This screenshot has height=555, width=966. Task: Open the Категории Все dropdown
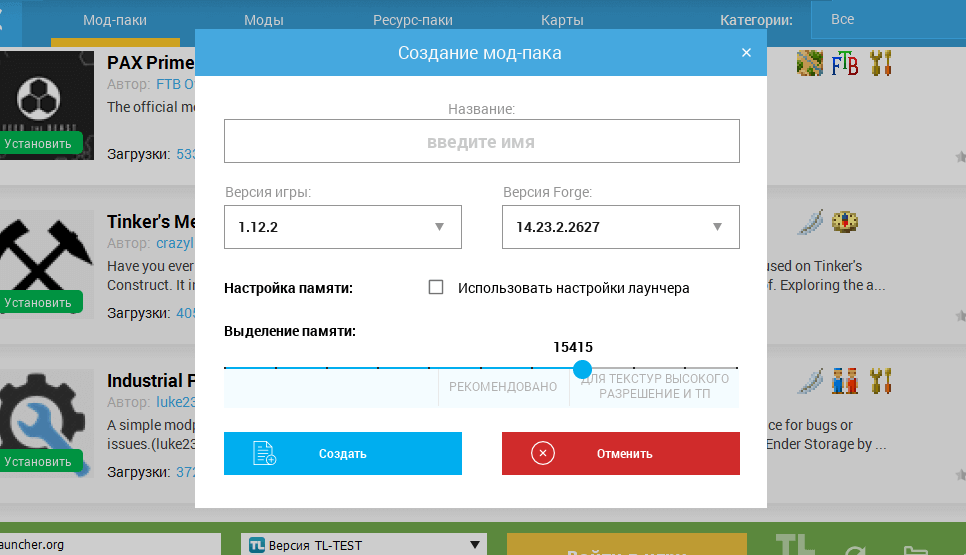pyautogui.click(x=888, y=20)
